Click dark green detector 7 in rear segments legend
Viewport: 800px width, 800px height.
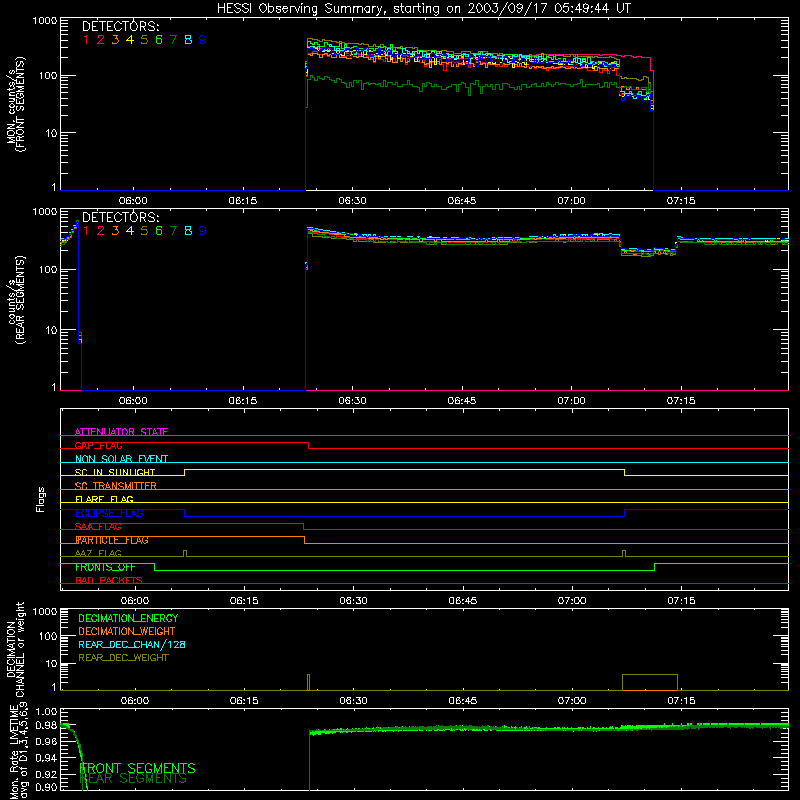tap(173, 231)
